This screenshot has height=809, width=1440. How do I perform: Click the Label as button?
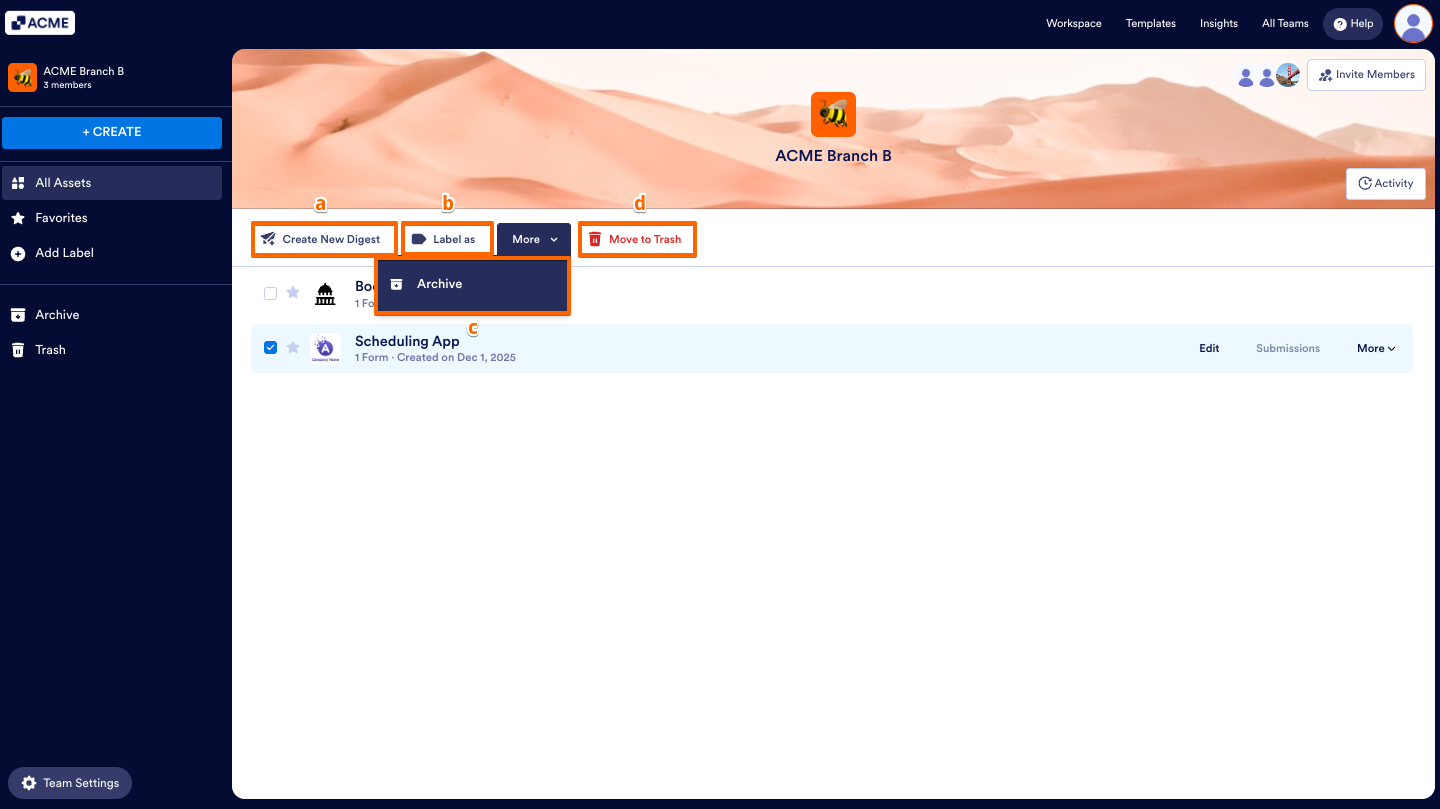click(448, 239)
